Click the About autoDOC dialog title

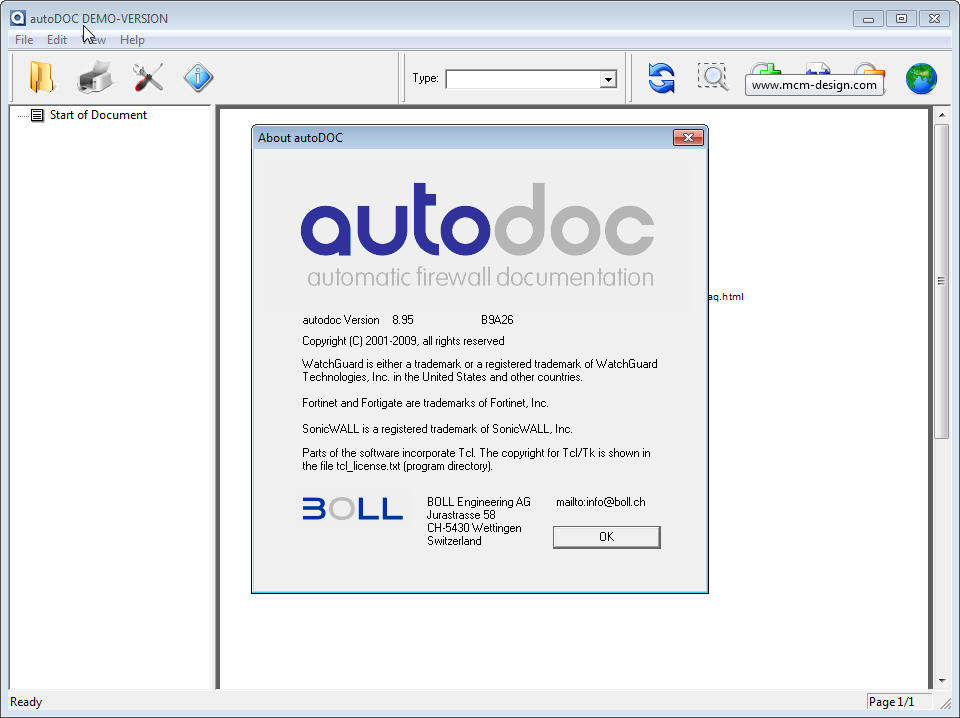pos(300,138)
